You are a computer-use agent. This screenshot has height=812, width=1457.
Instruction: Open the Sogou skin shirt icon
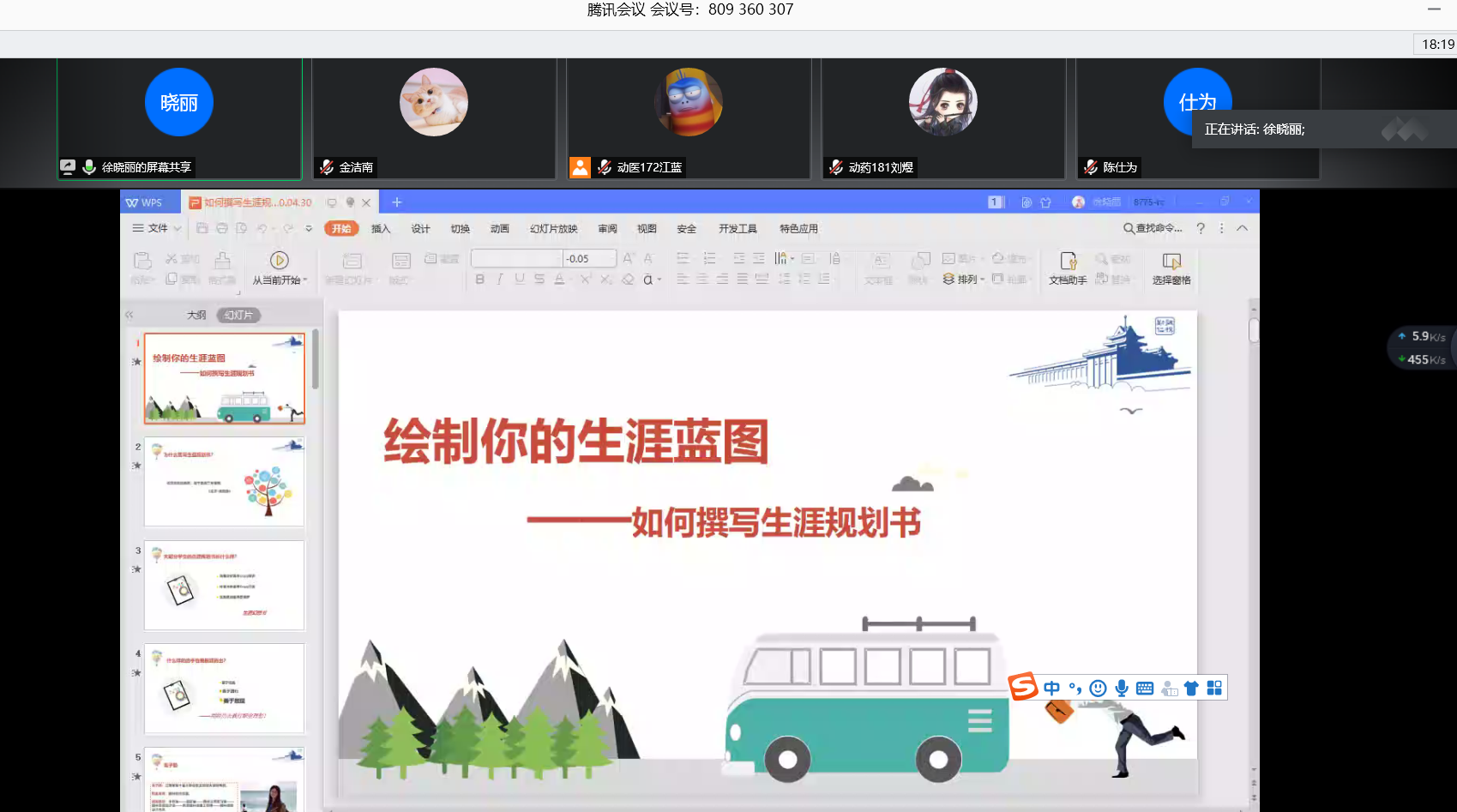pyautogui.click(x=1191, y=688)
